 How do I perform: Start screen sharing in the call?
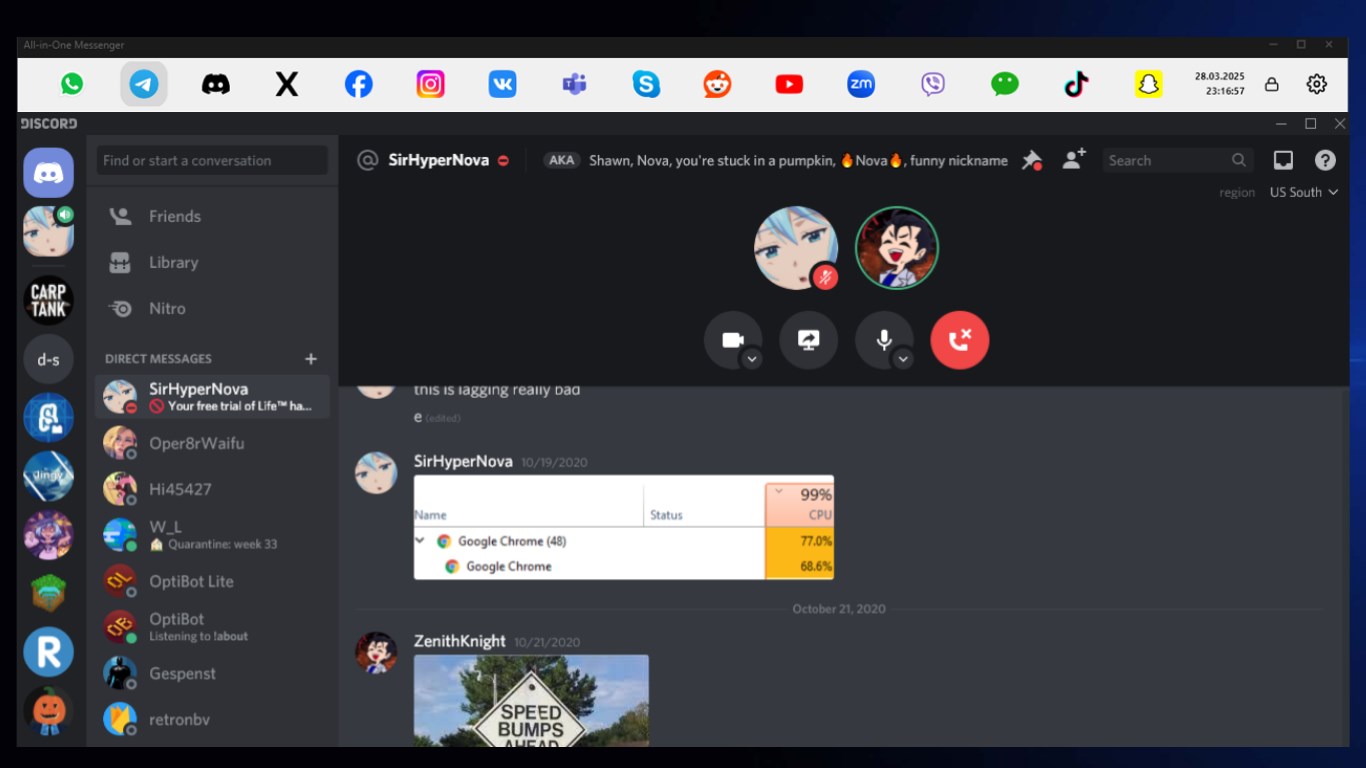point(808,340)
